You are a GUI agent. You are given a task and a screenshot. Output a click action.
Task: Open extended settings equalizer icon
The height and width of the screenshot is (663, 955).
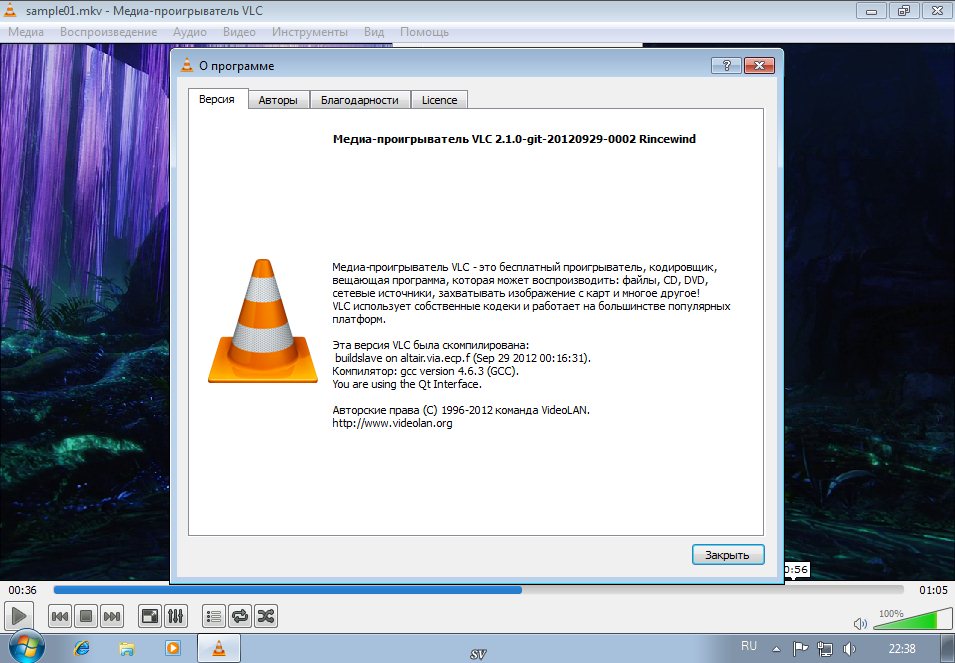pyautogui.click(x=174, y=617)
